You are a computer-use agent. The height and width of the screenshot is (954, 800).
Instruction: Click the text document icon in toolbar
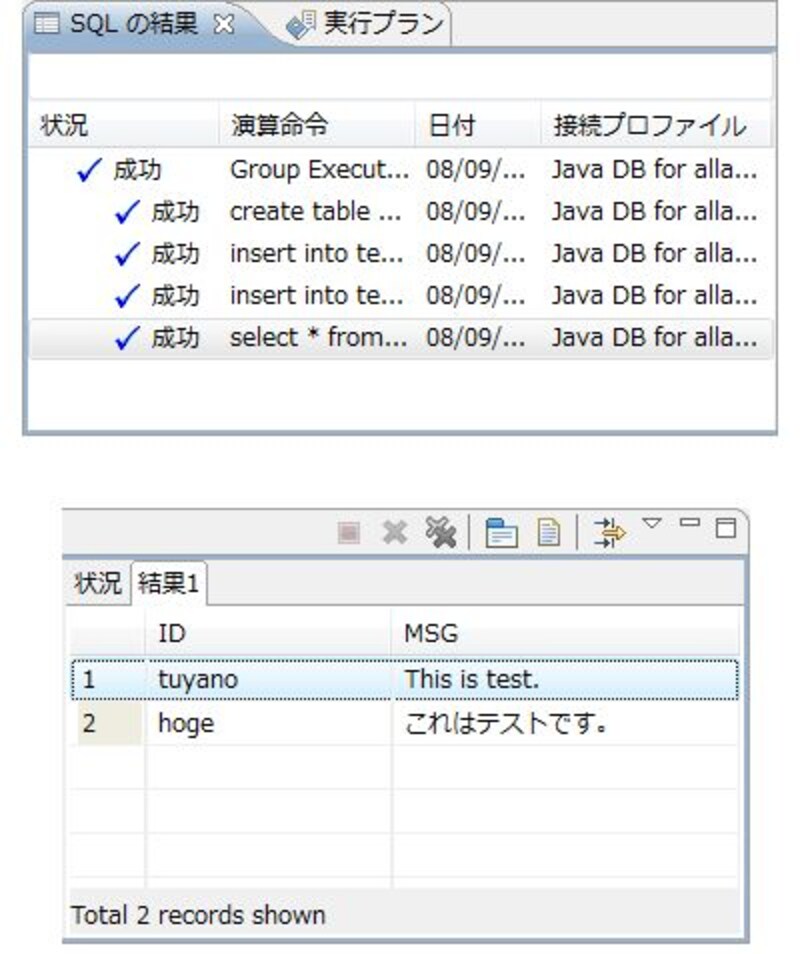tap(548, 533)
